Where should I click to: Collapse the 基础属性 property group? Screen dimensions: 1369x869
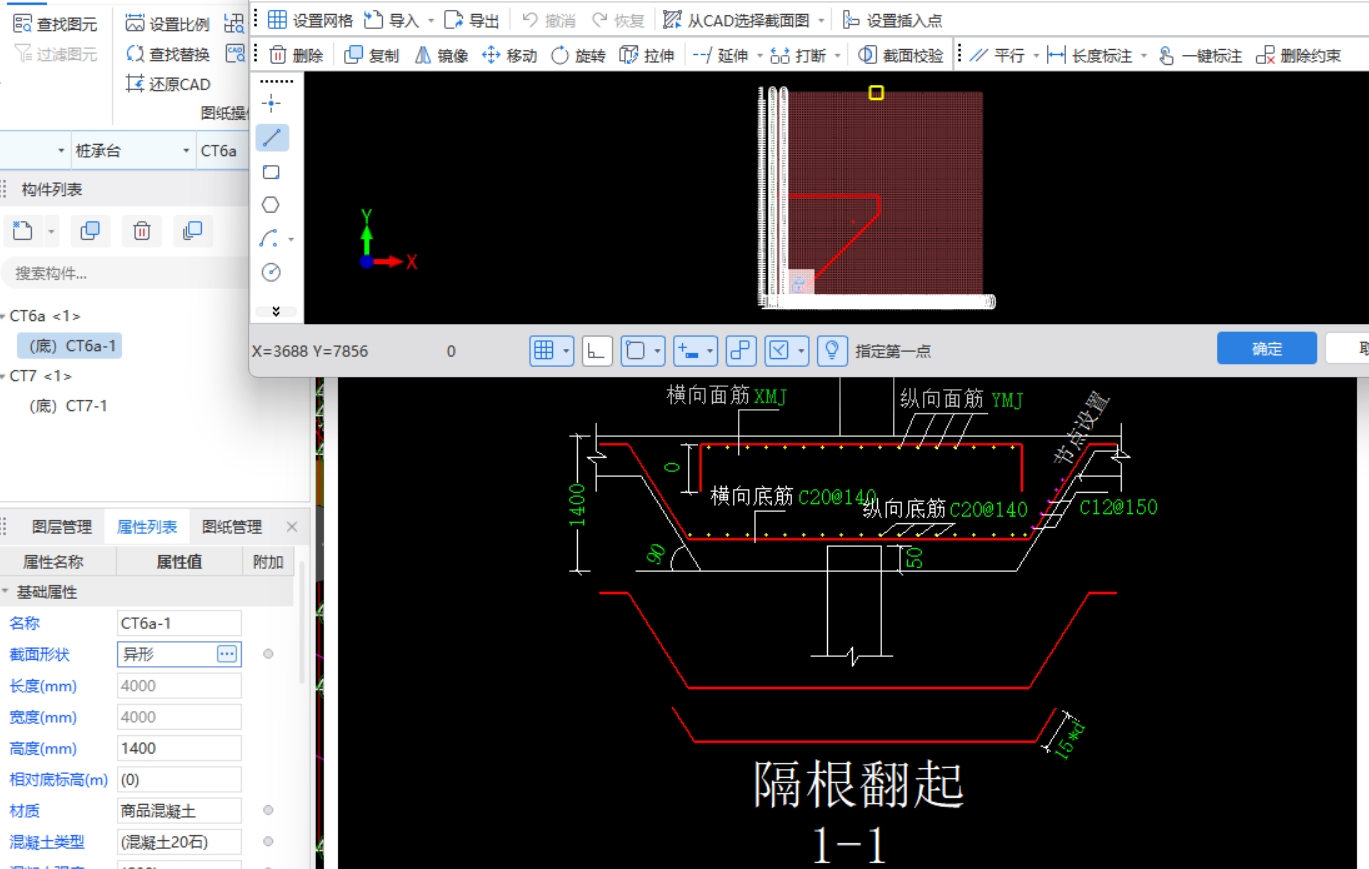(5, 592)
